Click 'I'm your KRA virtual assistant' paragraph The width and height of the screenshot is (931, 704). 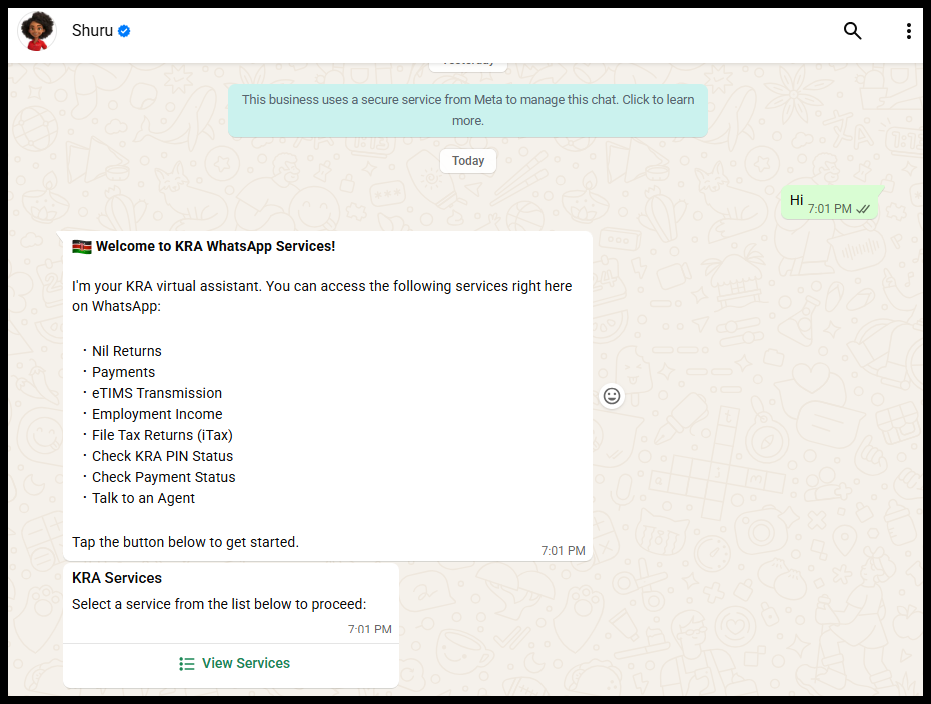coord(322,296)
